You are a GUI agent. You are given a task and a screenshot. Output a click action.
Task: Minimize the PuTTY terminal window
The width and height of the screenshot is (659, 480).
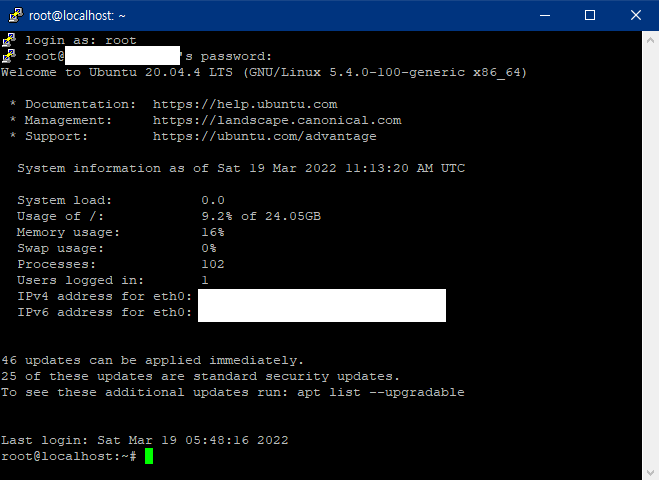tap(545, 15)
